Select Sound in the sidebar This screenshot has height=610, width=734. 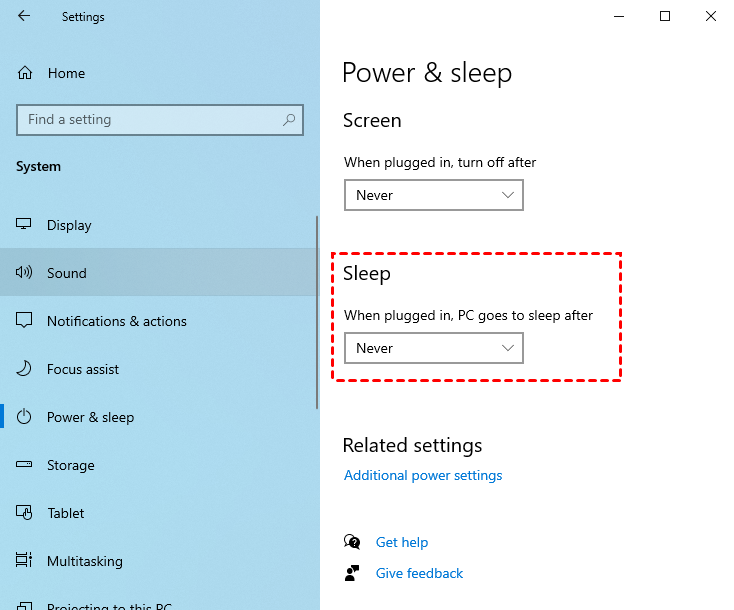tap(158, 272)
